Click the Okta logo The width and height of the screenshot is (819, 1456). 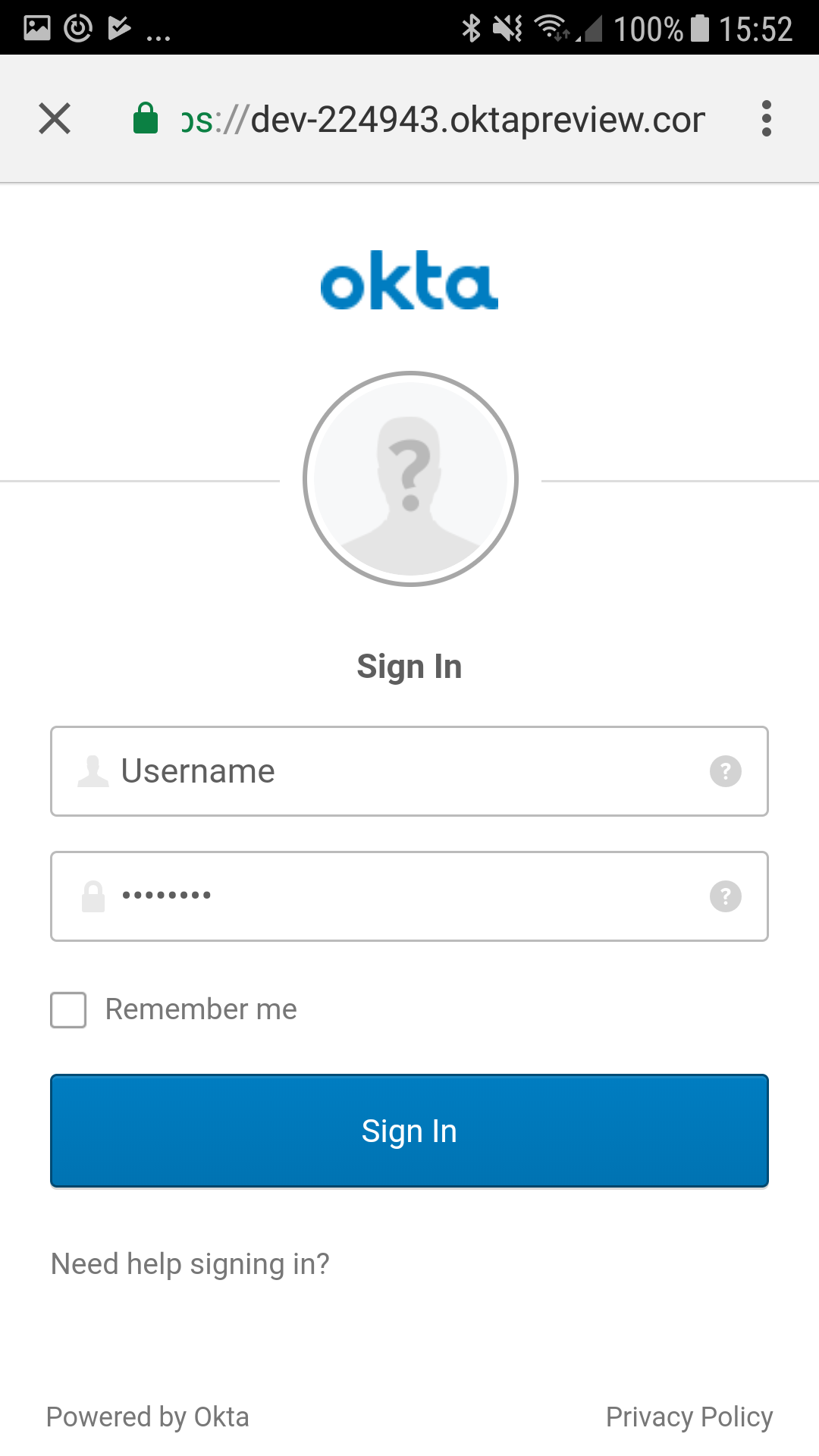point(409,281)
